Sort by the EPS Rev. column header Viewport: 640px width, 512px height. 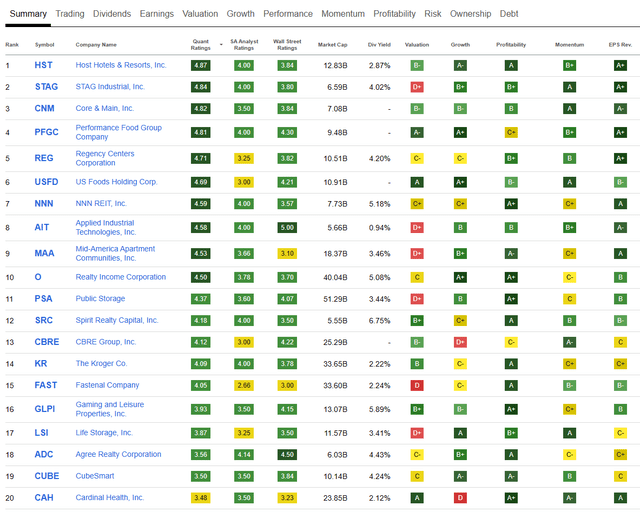click(x=620, y=45)
